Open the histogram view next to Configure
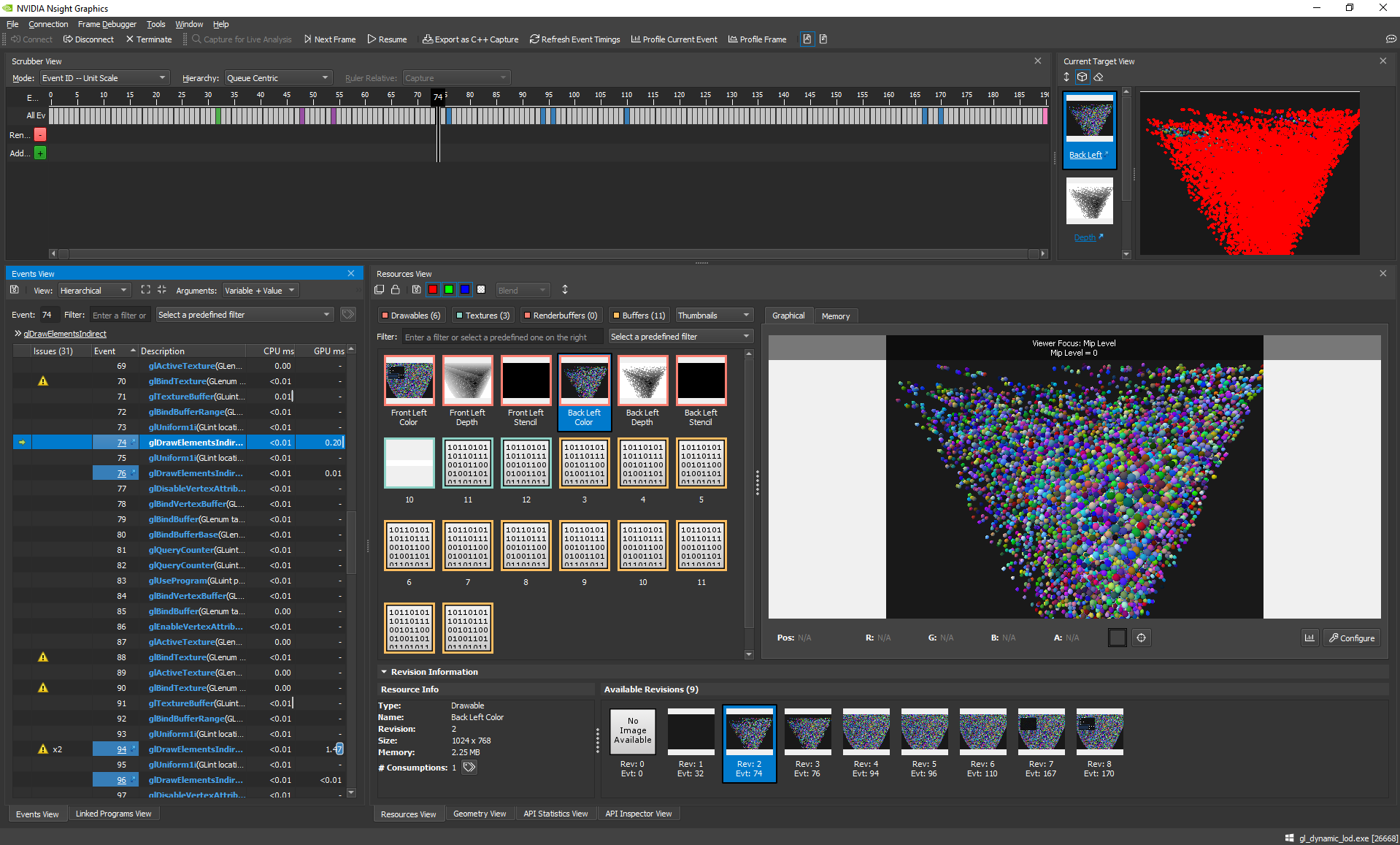The image size is (1400, 845). click(x=1309, y=638)
